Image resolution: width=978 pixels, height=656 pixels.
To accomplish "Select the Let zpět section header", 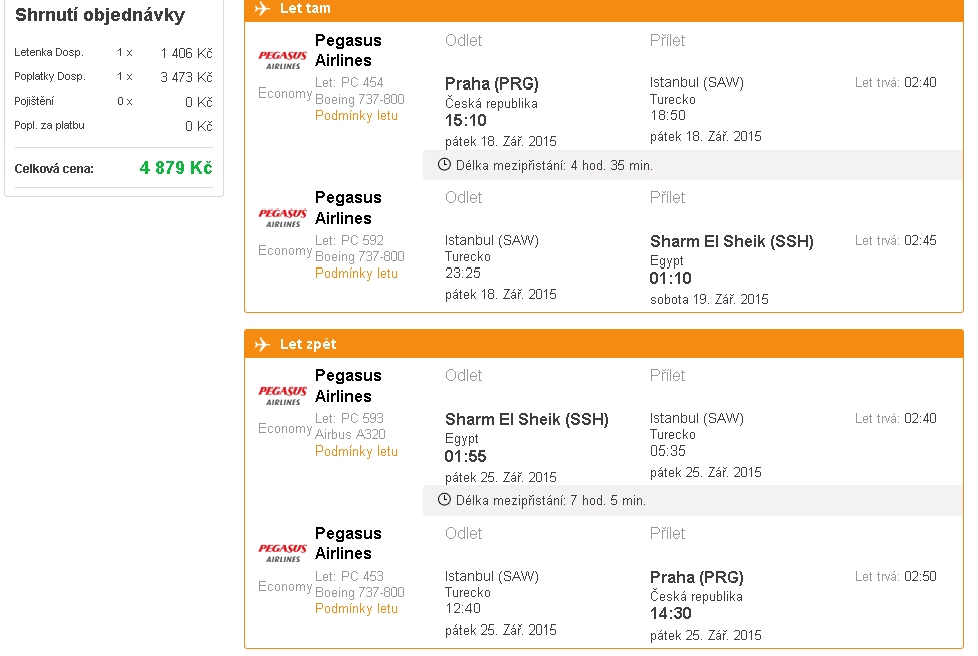I will click(x=604, y=344).
